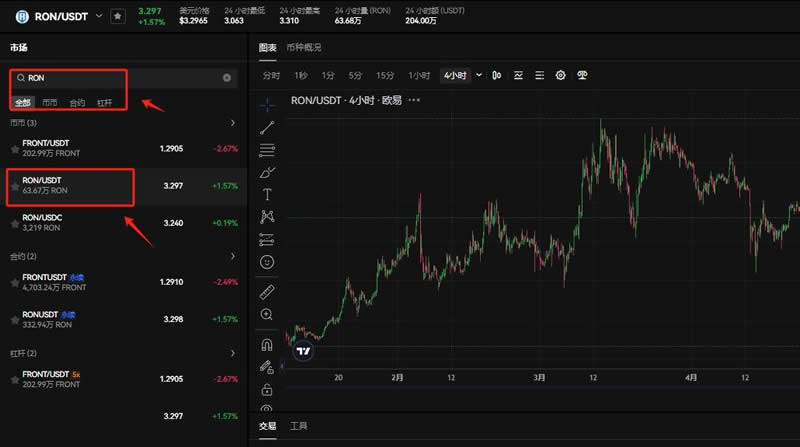
Task: Activate the ruler measure tool
Action: (267, 292)
